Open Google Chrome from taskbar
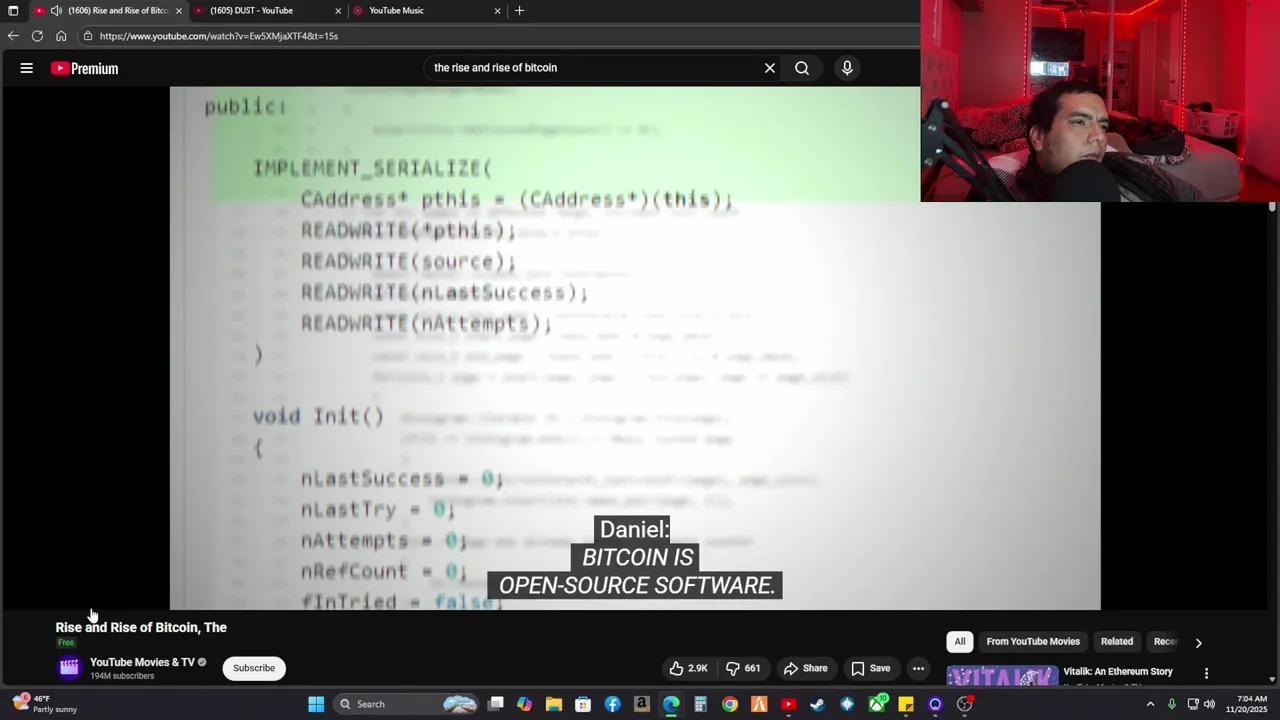Viewport: 1280px width, 720px height. click(x=730, y=704)
